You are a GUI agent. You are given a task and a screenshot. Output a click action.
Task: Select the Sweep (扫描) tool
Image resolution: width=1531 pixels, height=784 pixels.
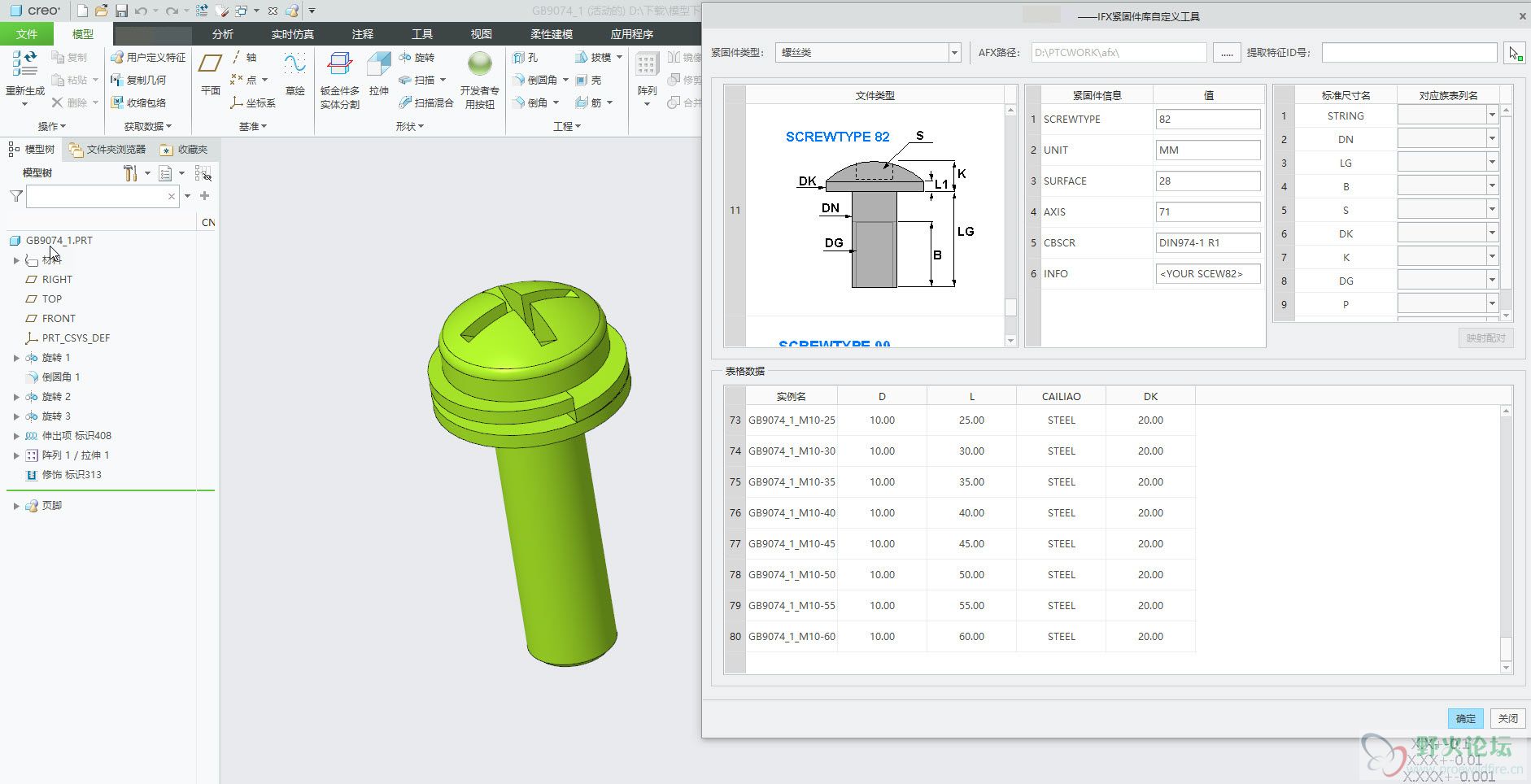point(417,80)
